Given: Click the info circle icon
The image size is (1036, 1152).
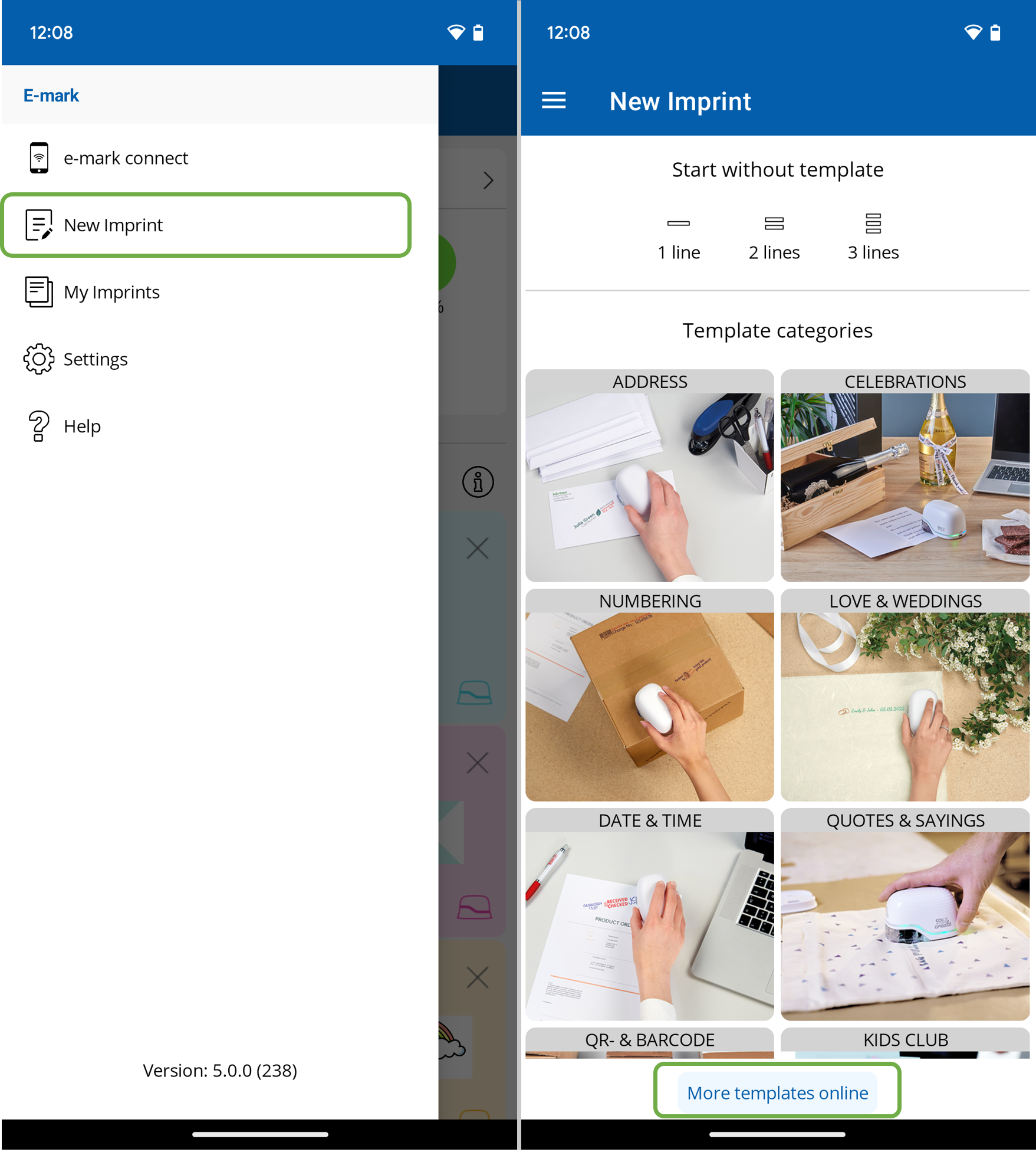Looking at the screenshot, I should click(478, 482).
